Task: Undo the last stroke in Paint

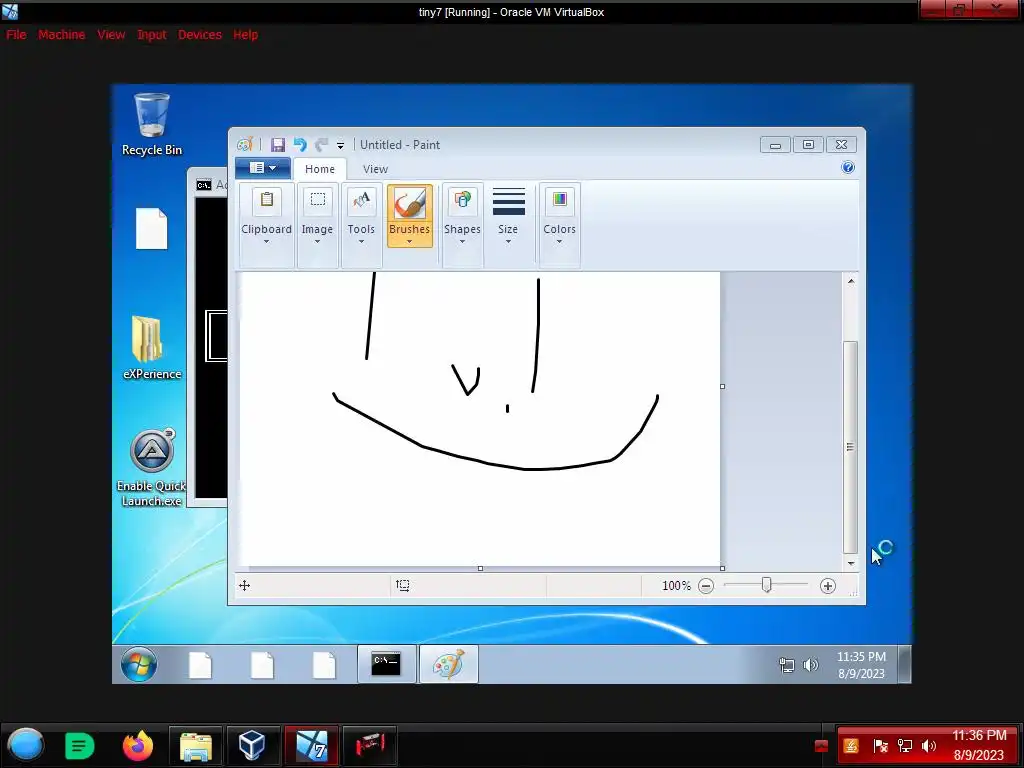Action: click(300, 145)
